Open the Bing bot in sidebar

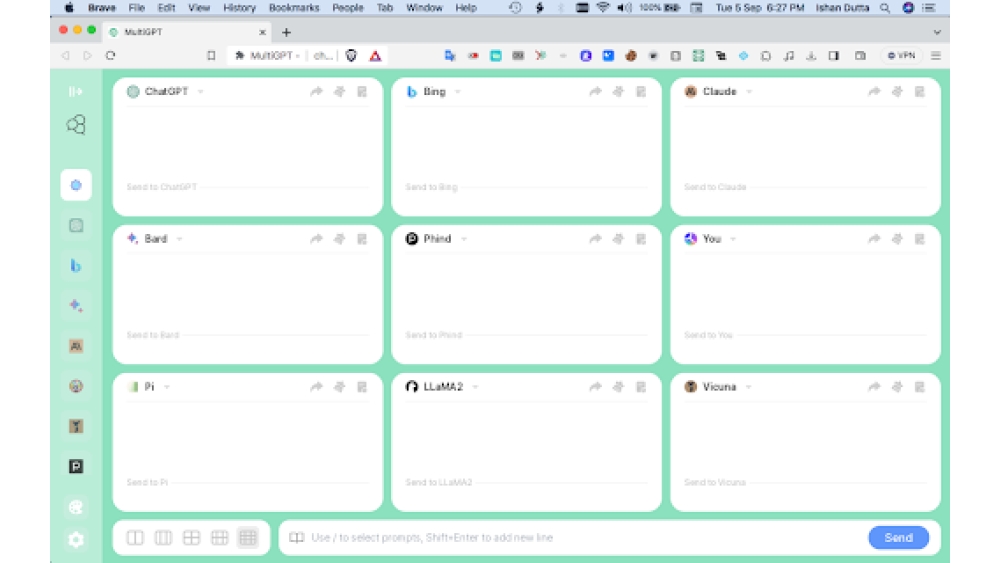76,266
